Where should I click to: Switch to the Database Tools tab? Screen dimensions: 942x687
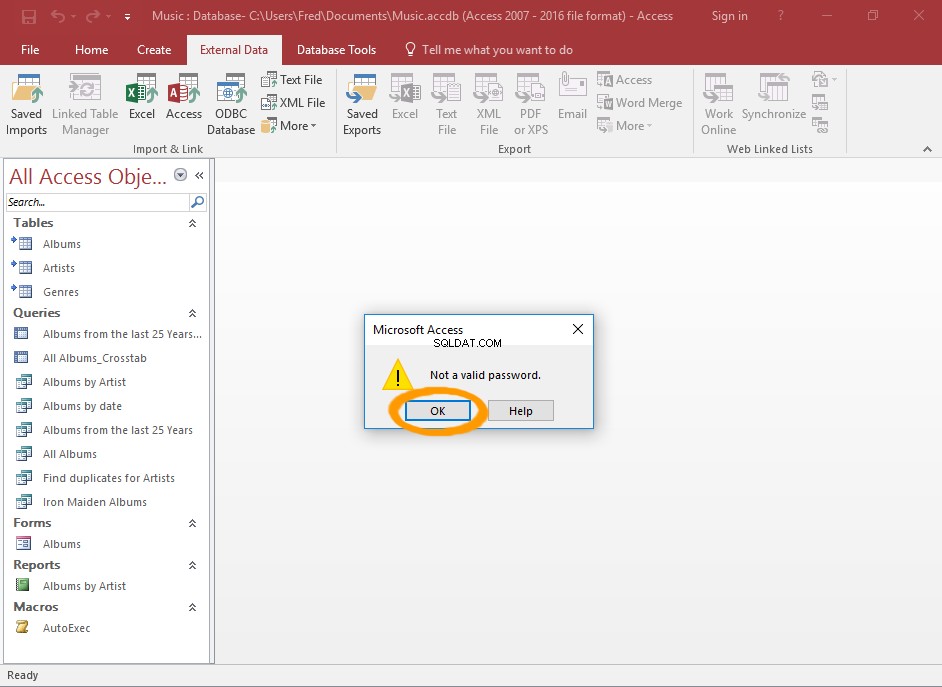[336, 50]
